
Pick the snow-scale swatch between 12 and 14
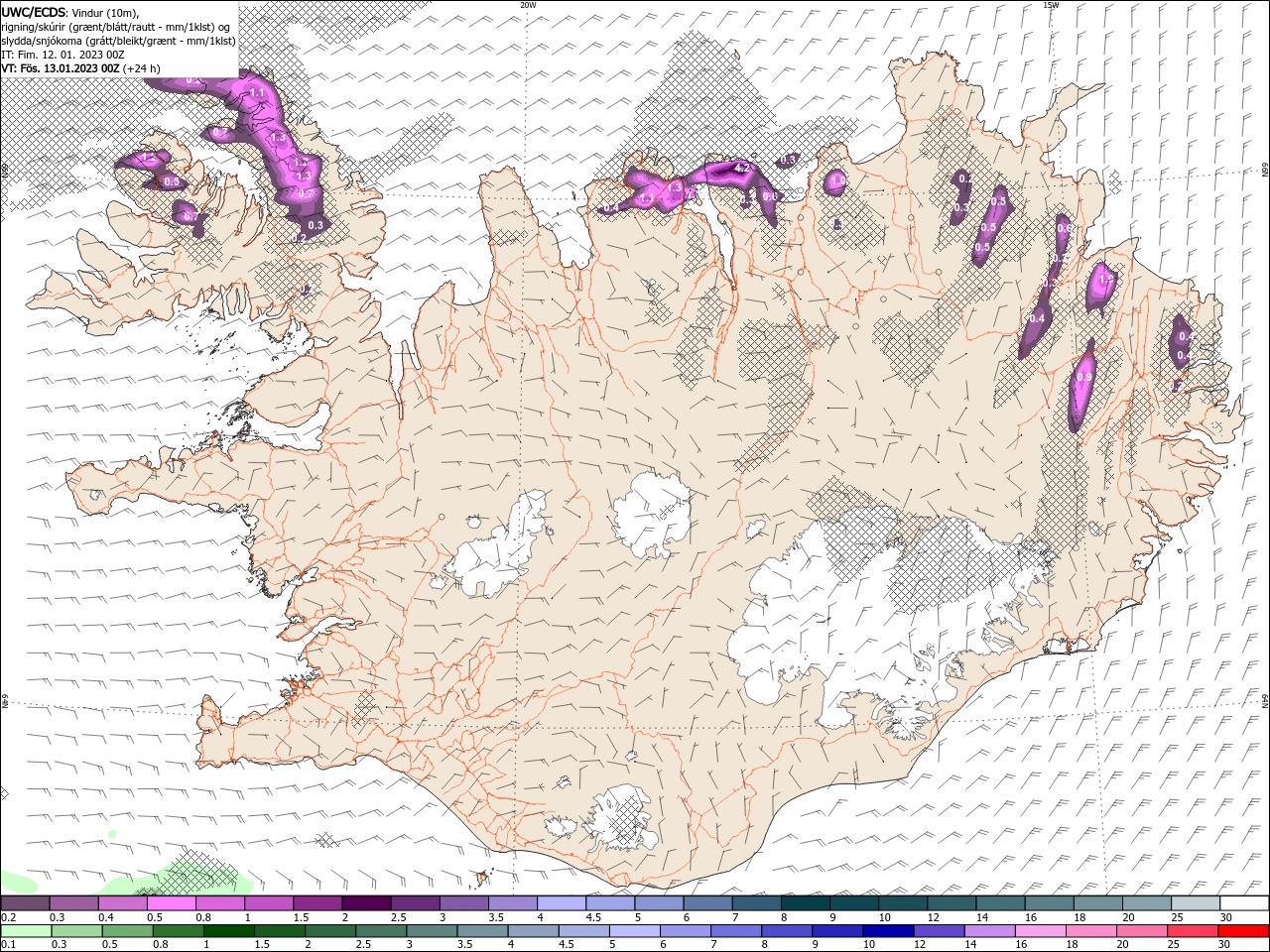[x=952, y=902]
